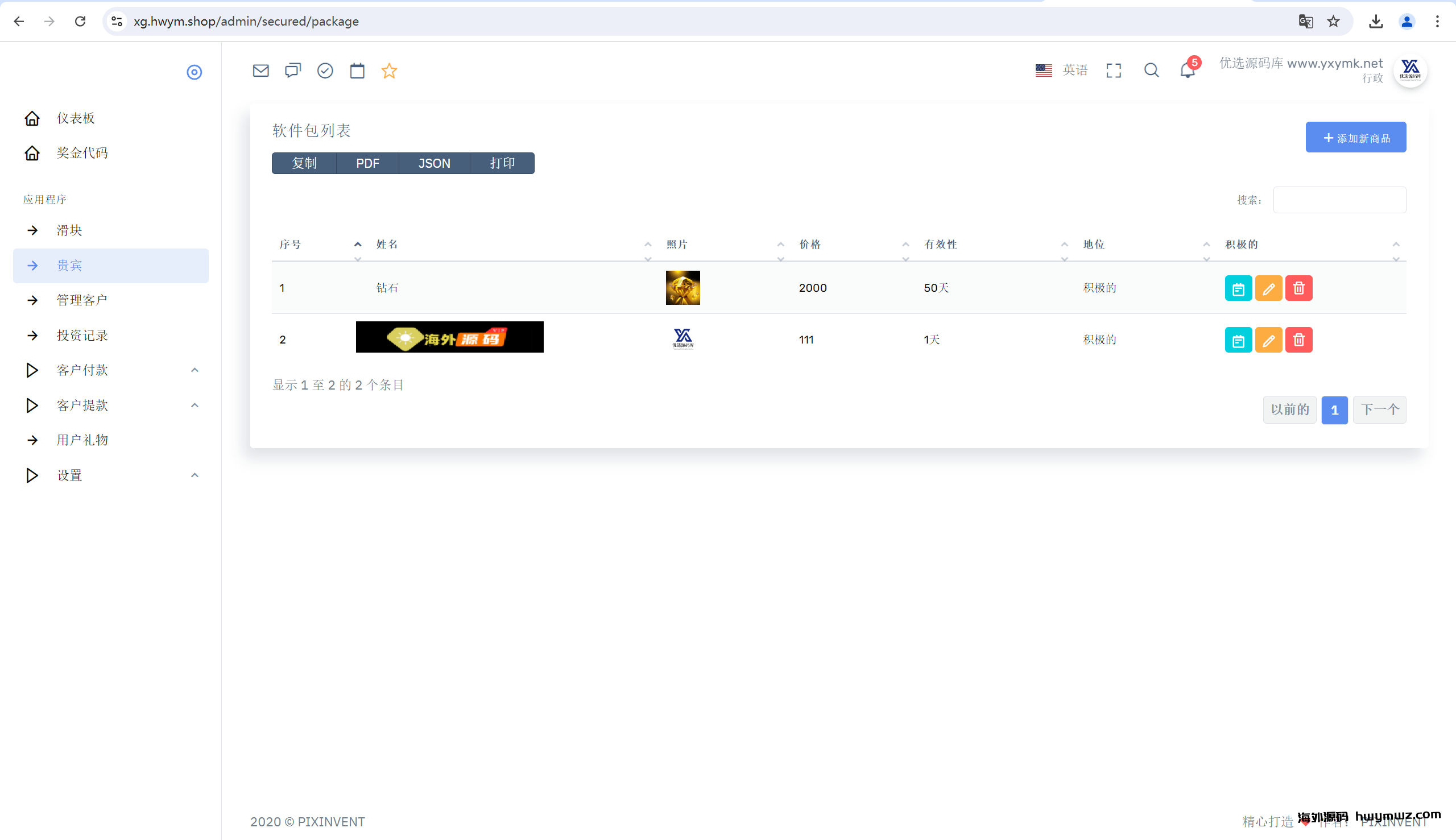Toggle fullscreen expand icon

(x=1114, y=71)
